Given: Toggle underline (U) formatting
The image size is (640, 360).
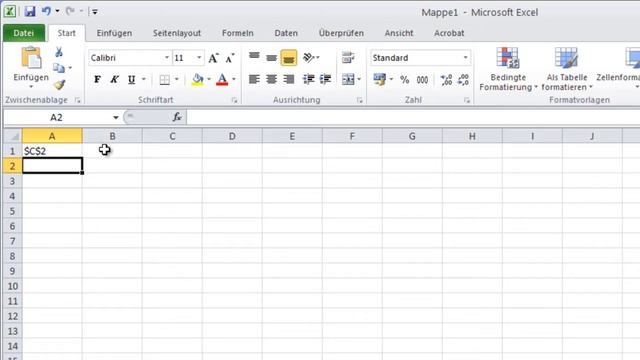Looking at the screenshot, I should click(x=131, y=79).
